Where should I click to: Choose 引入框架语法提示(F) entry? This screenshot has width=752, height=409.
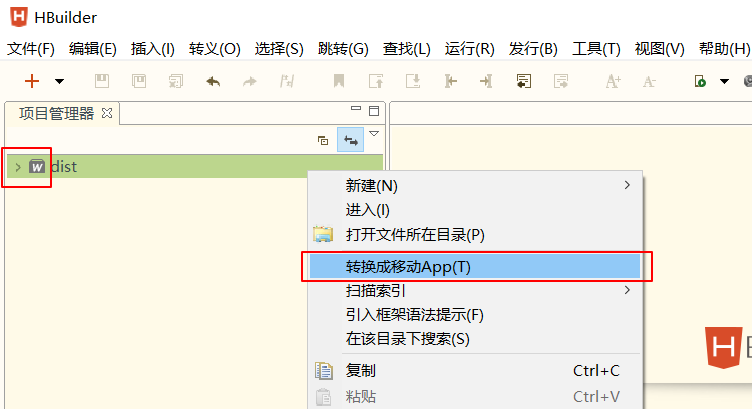click(x=475, y=315)
